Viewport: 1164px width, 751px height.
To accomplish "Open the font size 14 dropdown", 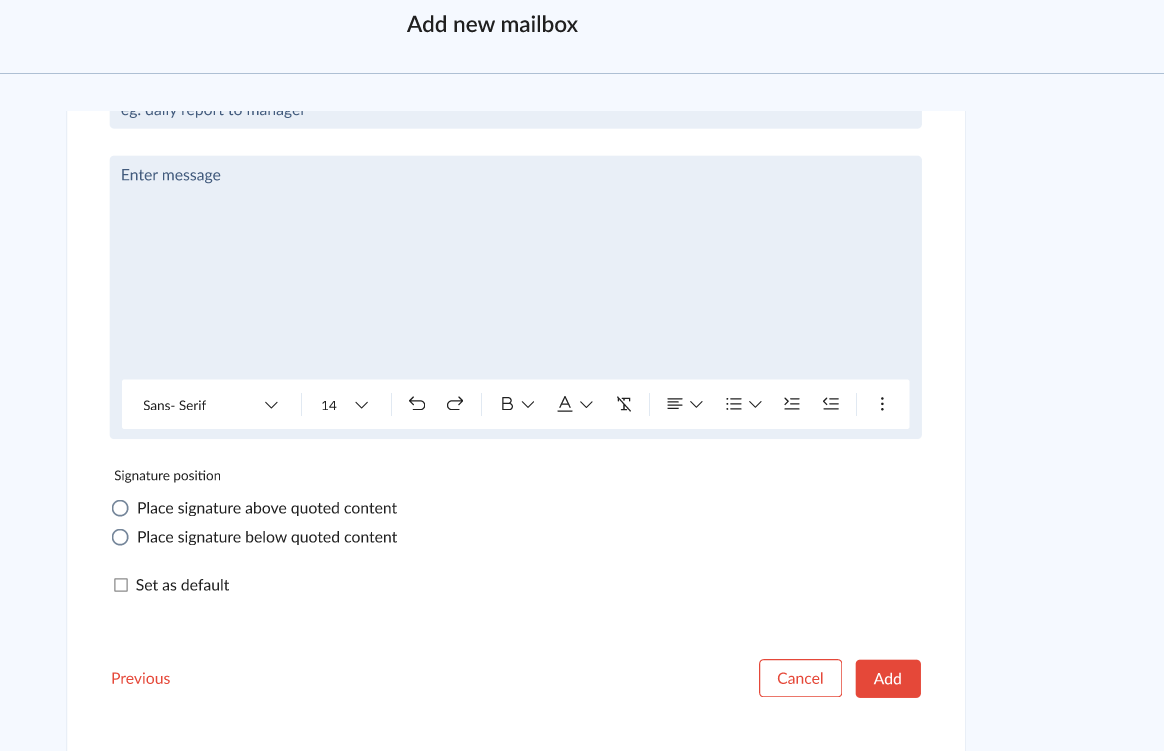I will coord(344,405).
